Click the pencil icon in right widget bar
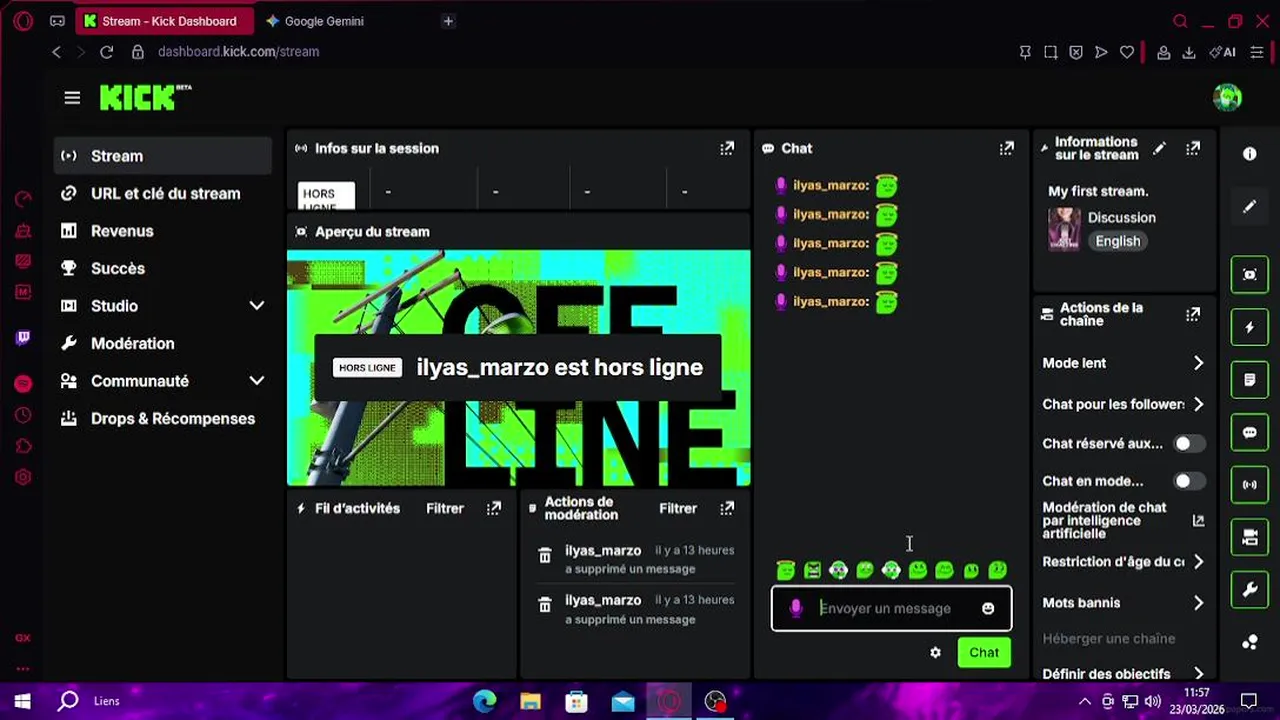Image resolution: width=1280 pixels, height=720 pixels. coord(1250,207)
